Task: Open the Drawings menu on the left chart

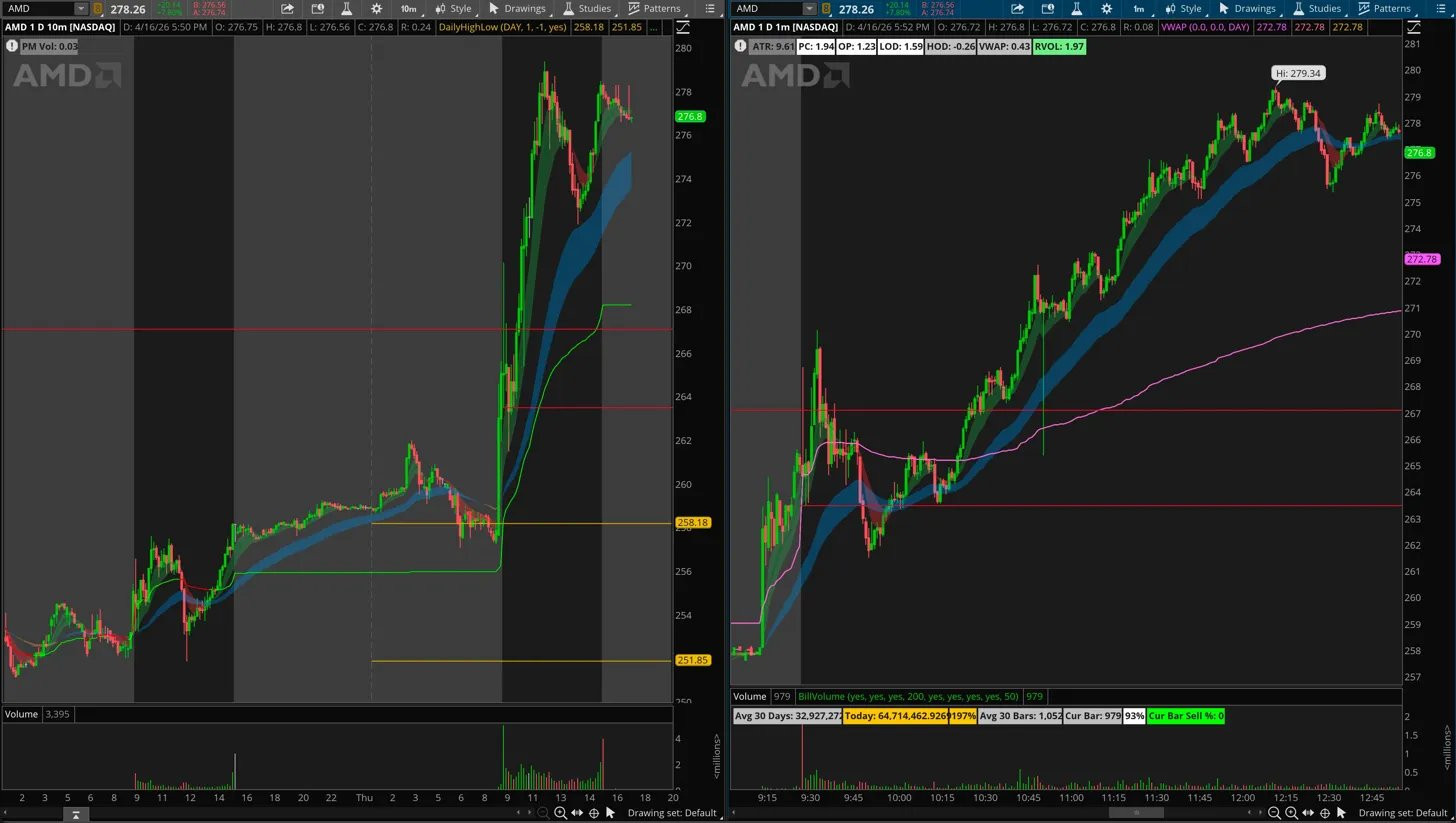Action: pyautogui.click(x=516, y=8)
